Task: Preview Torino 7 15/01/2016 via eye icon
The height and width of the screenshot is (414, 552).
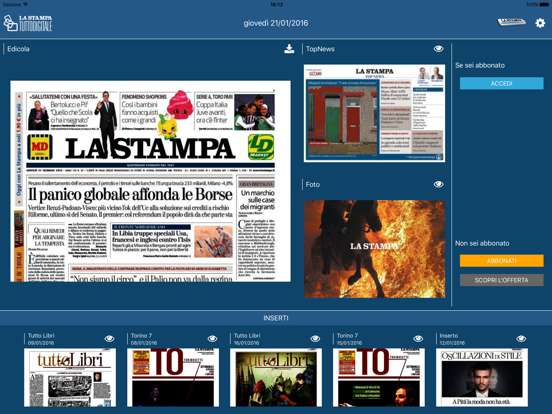Action: click(418, 339)
